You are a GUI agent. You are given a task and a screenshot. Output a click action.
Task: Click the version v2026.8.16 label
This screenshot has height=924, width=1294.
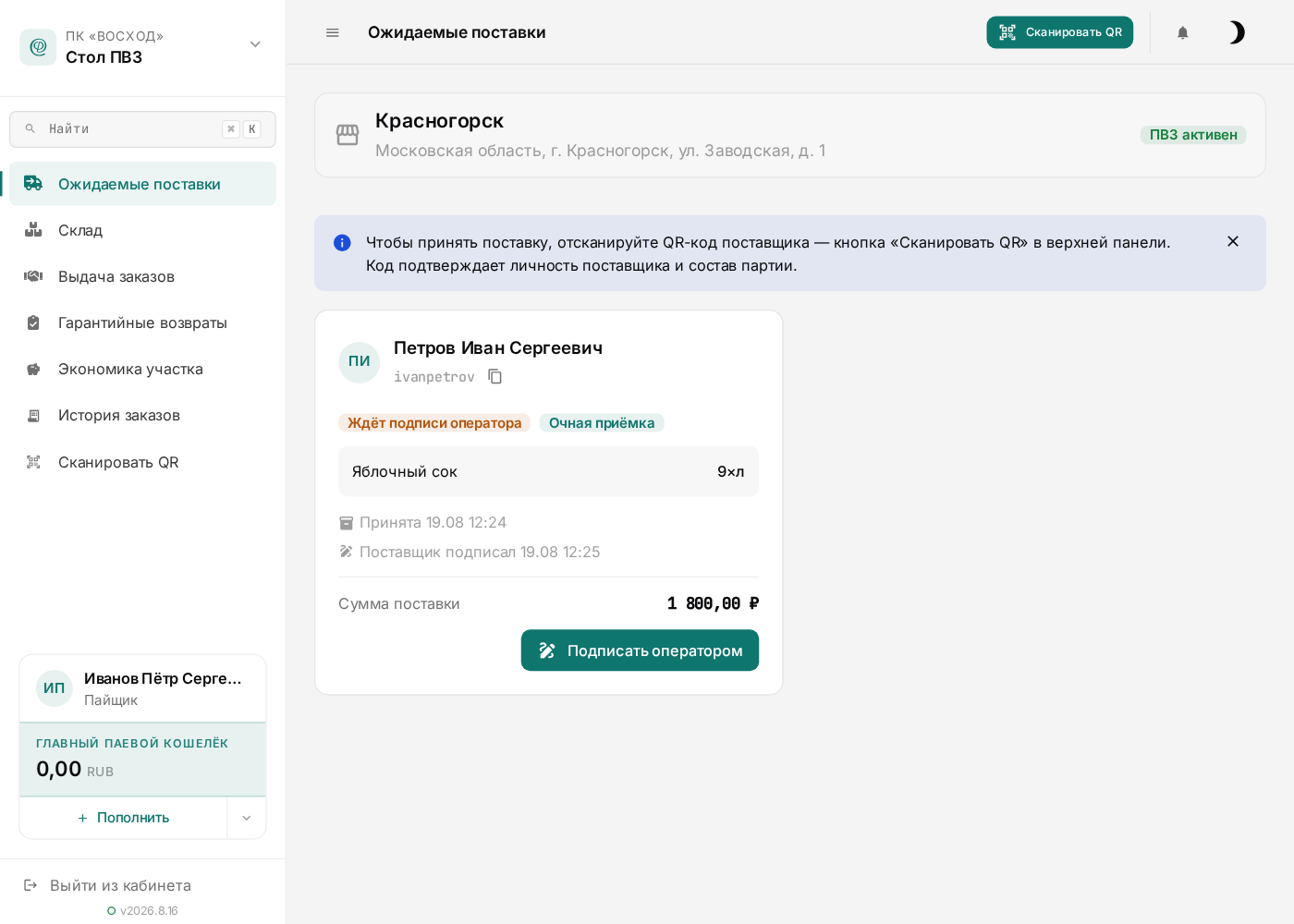(149, 911)
